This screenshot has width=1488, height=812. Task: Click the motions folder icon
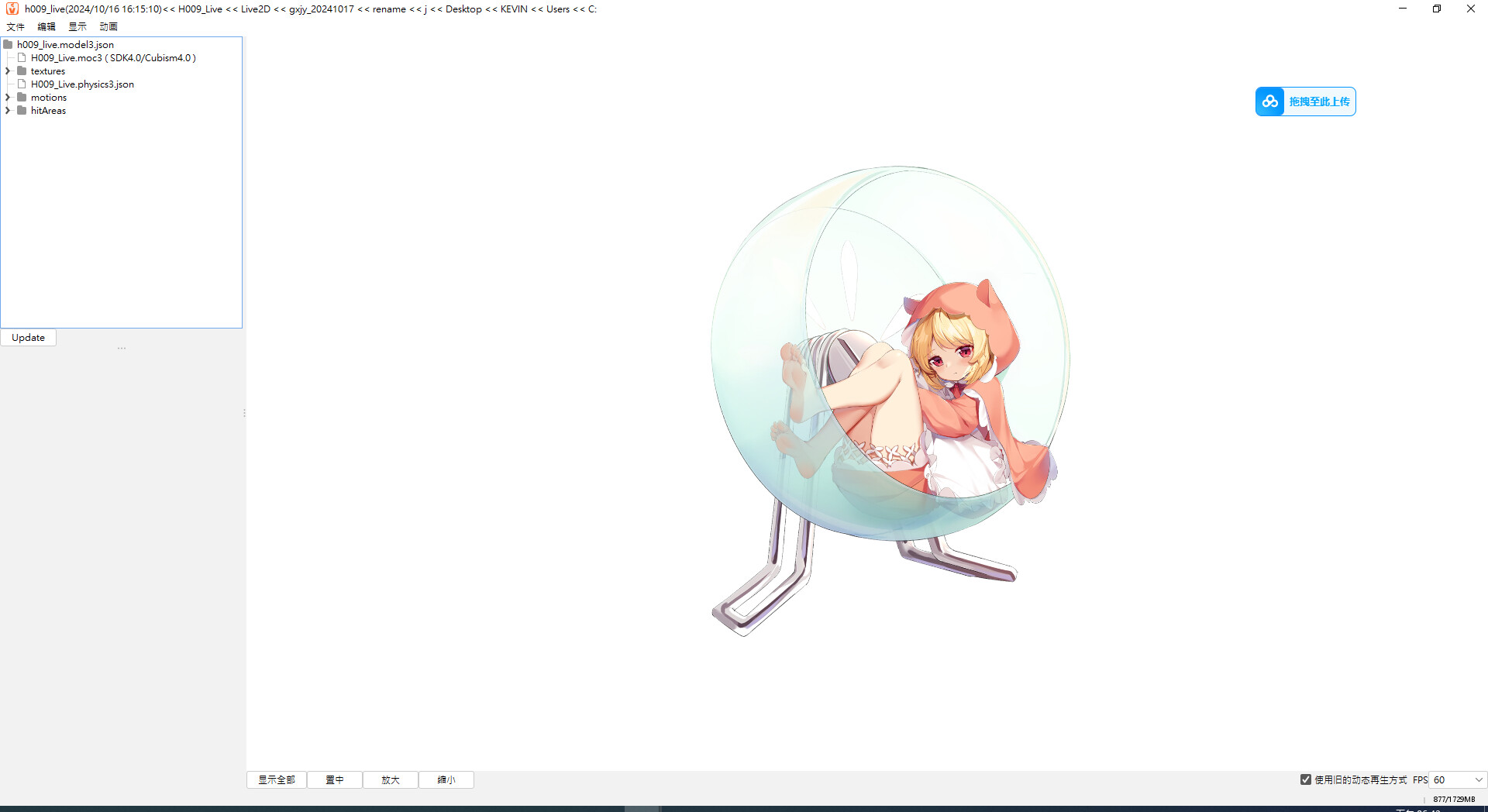click(x=22, y=98)
